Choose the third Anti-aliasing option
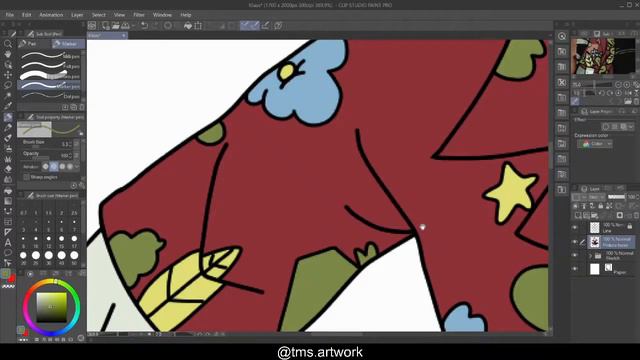Screen dimensions: 640x360 (x=62, y=167)
